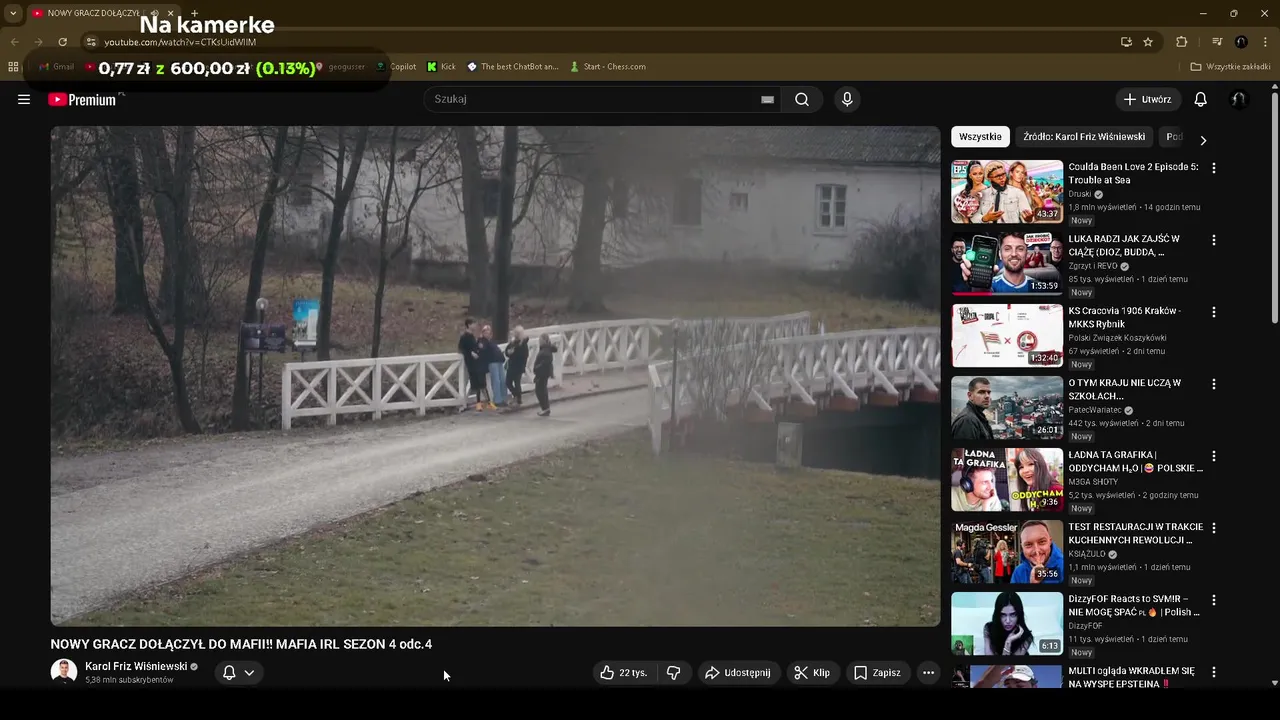The image size is (1280, 720).
Task: Mute the tab via speaker icon
Action: click(154, 13)
